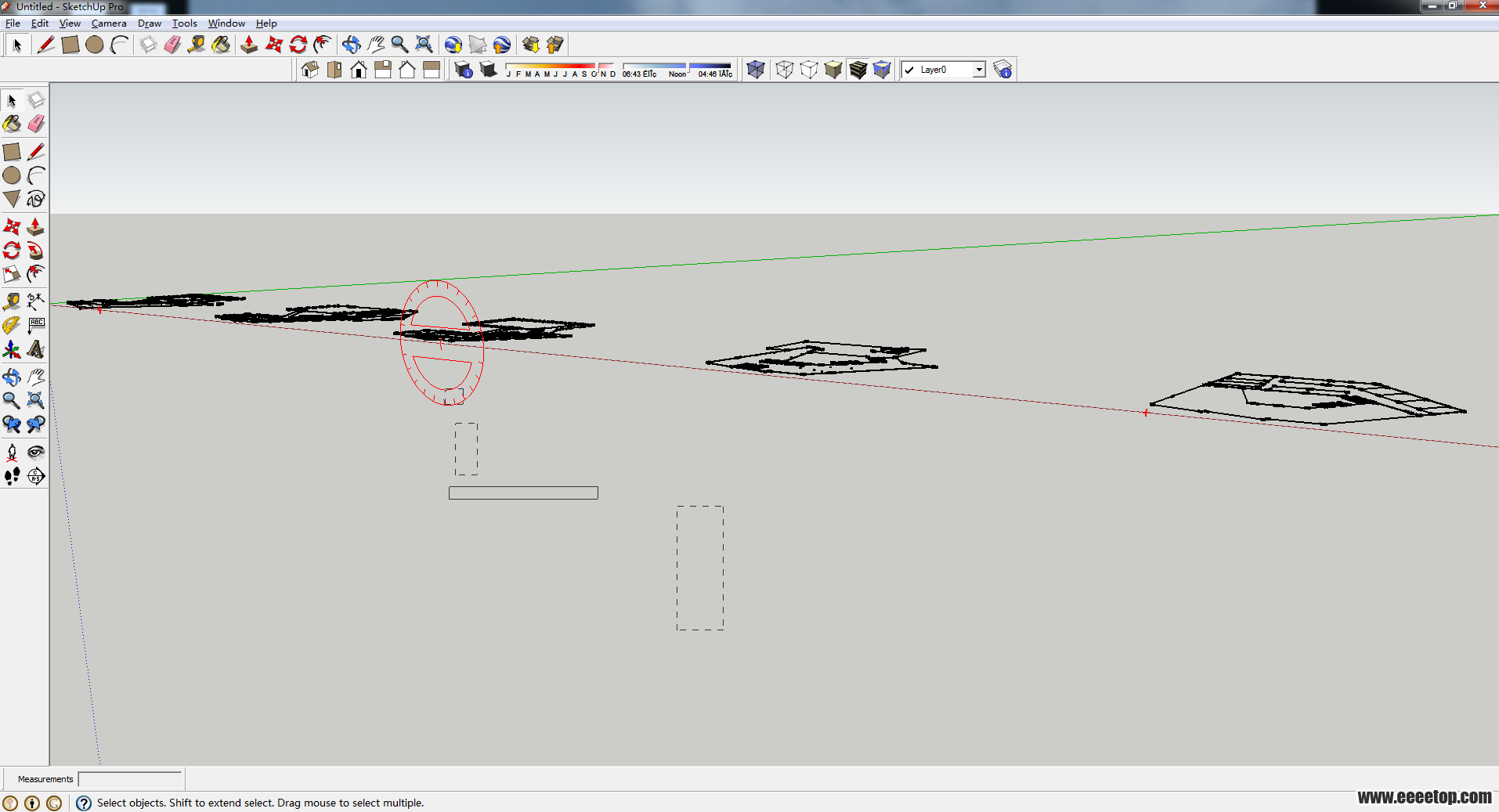This screenshot has height=812, width=1499.
Task: Enable Wireframe face style
Action: (784, 70)
